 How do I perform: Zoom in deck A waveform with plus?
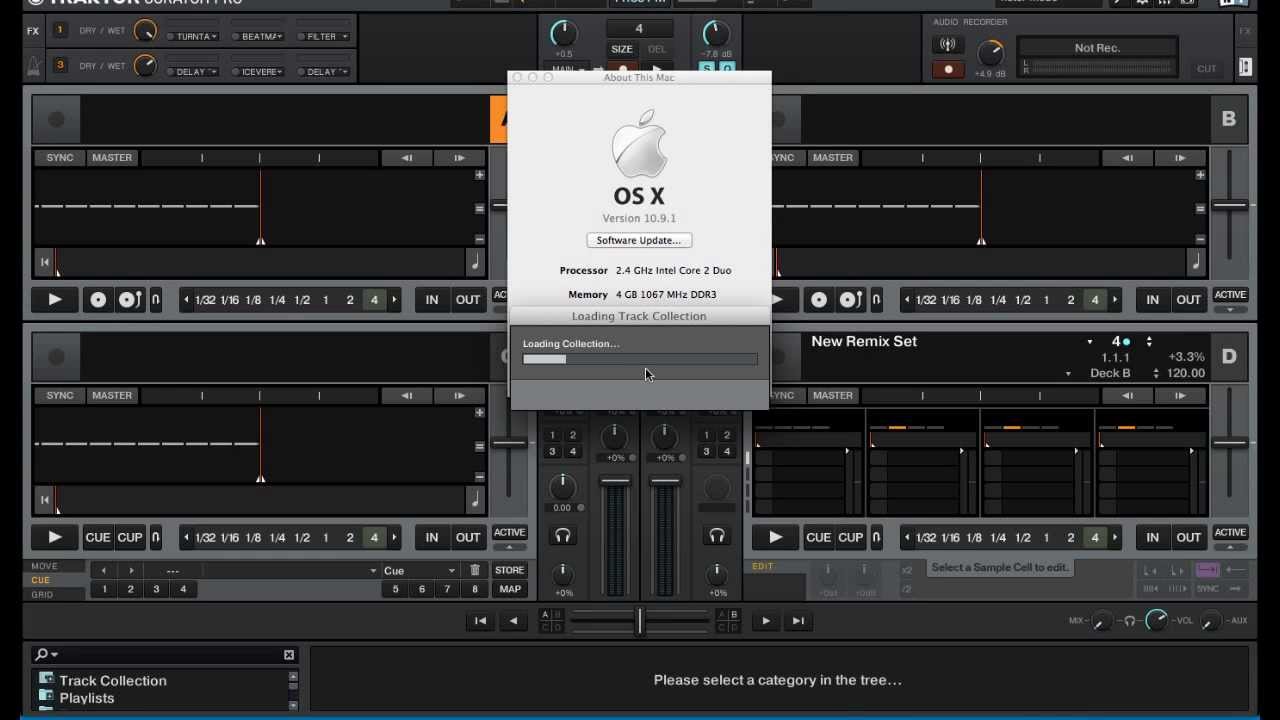coord(479,175)
